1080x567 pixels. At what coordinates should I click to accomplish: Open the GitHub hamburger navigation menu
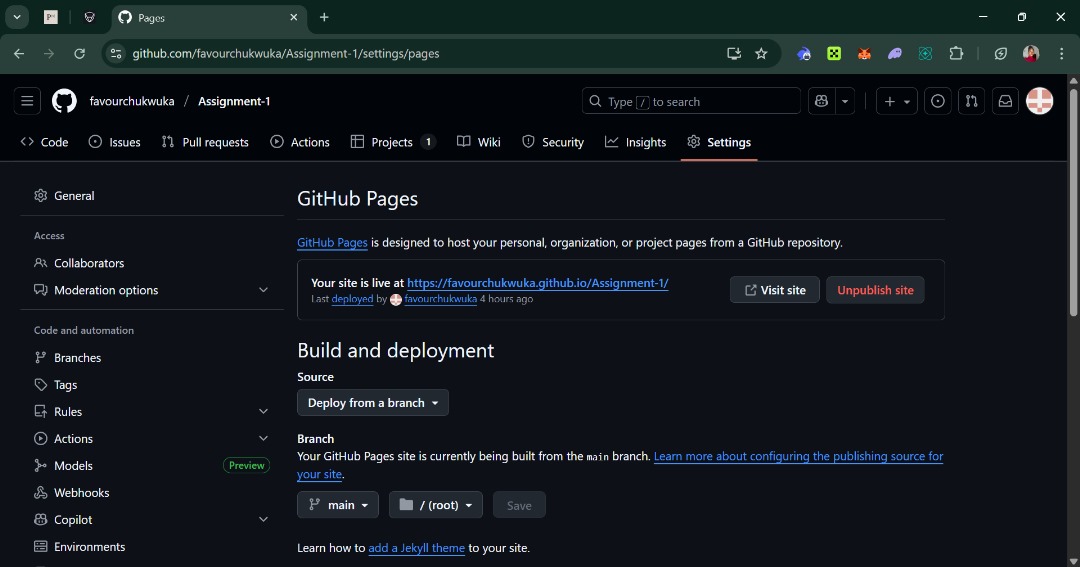[27, 101]
